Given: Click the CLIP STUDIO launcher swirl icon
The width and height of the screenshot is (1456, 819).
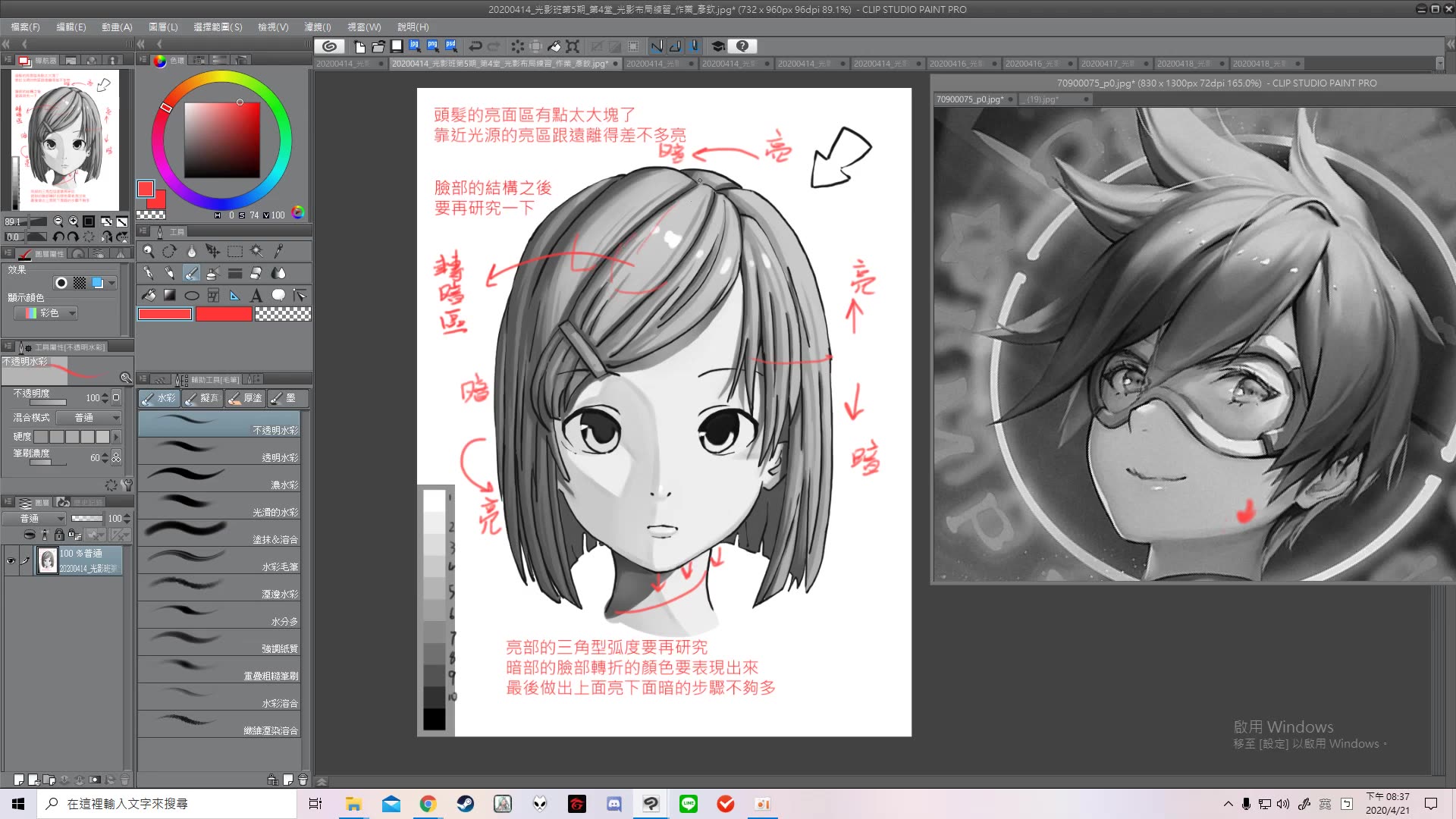Looking at the screenshot, I should tap(330, 46).
